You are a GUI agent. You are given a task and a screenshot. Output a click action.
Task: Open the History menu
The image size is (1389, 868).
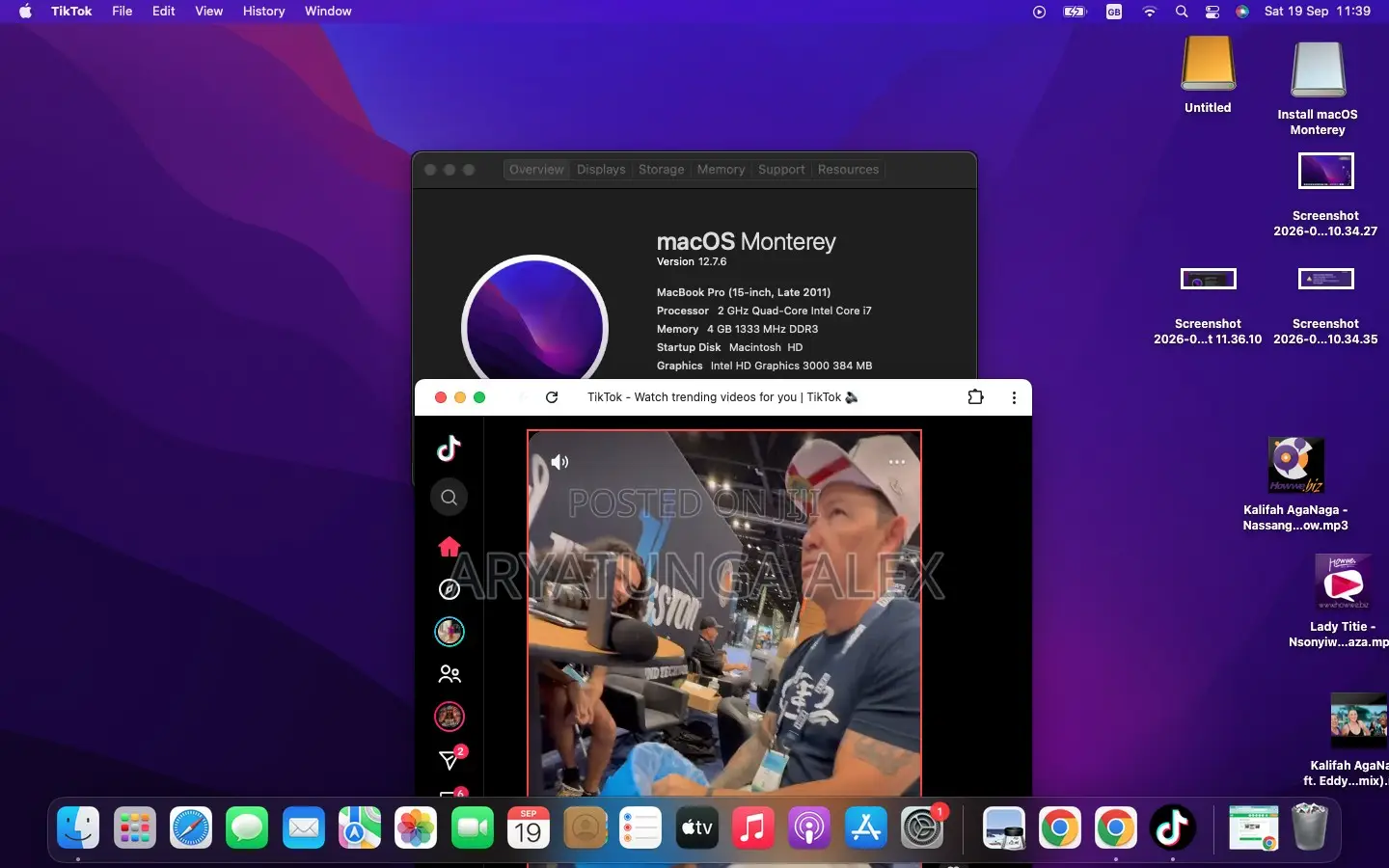click(x=264, y=12)
